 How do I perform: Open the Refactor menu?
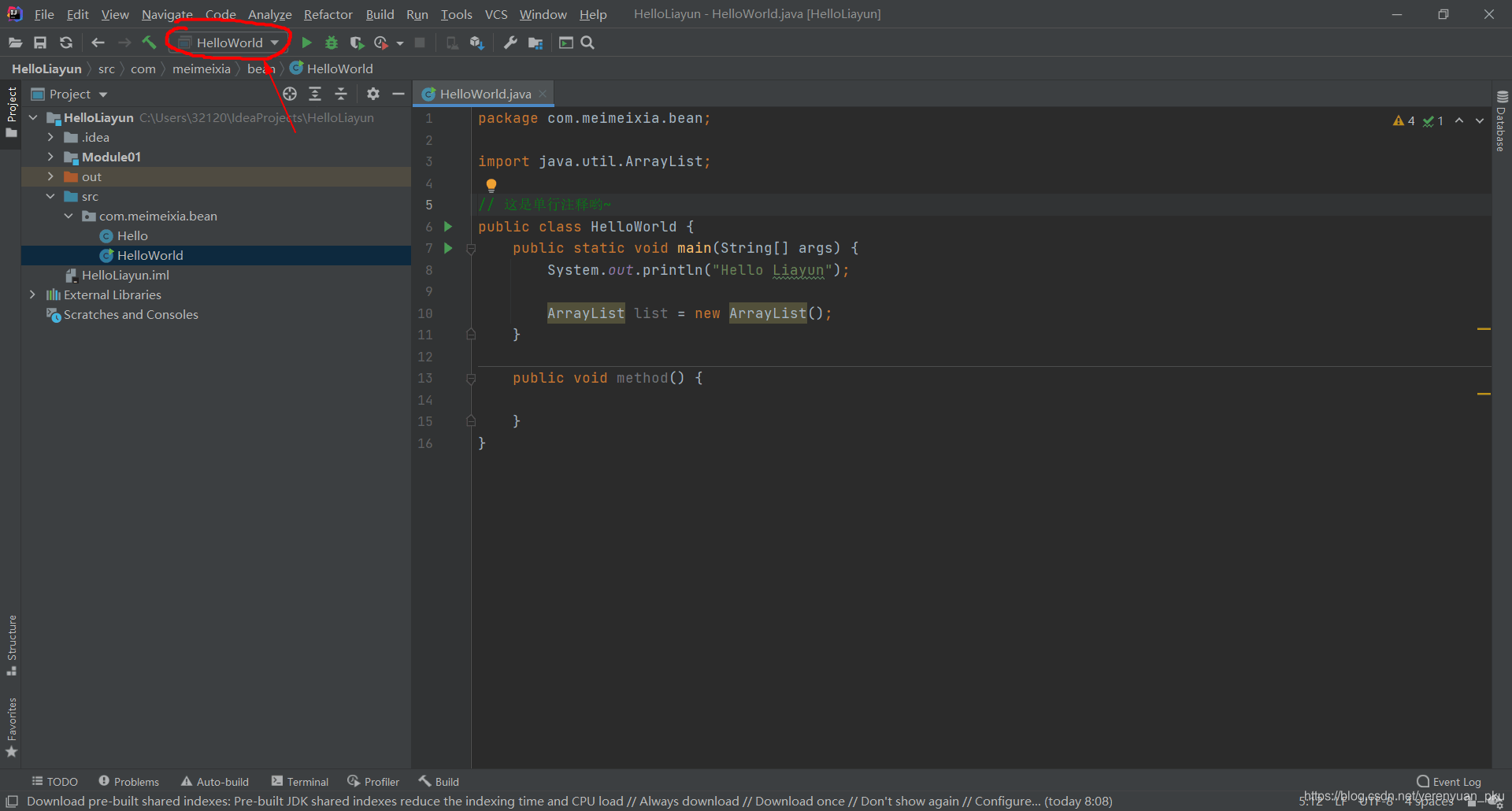pos(328,14)
